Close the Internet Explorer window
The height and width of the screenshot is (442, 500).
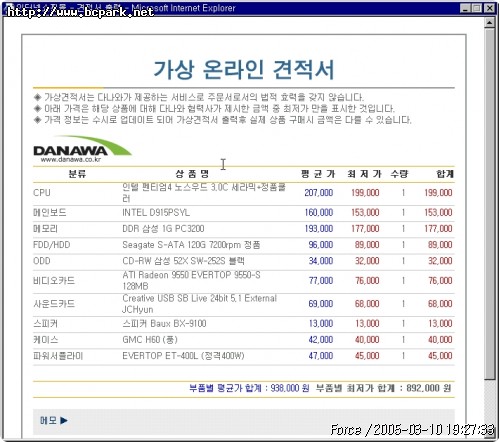[489, 8]
